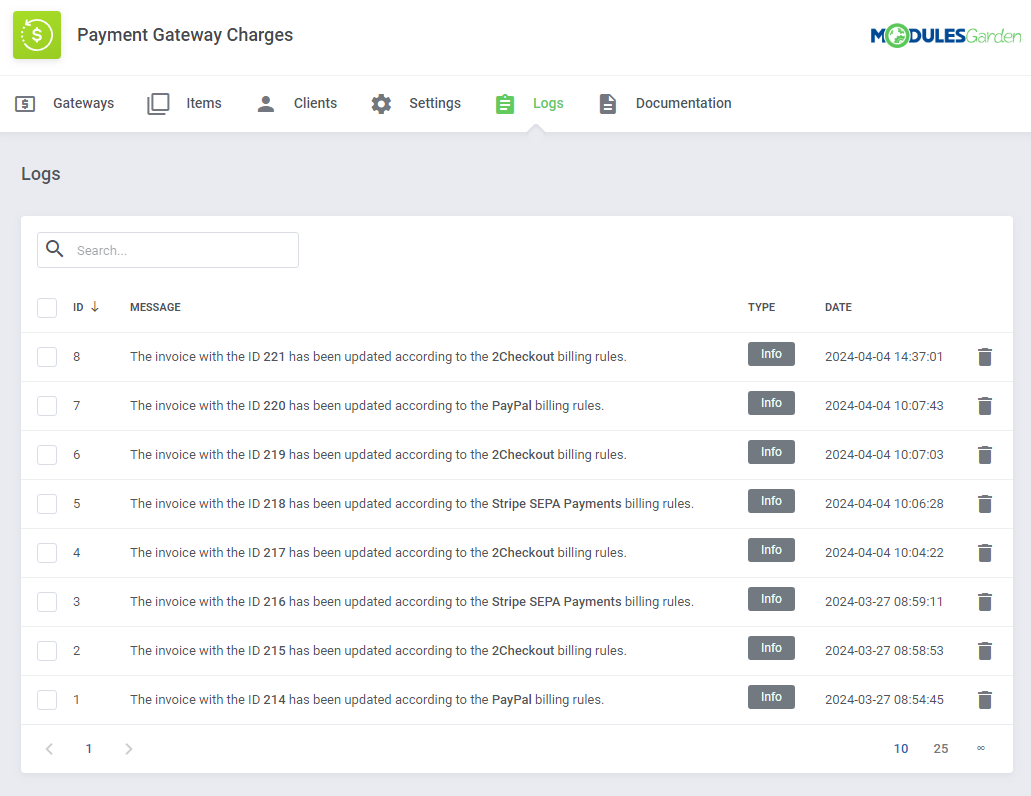The height and width of the screenshot is (796, 1031).
Task: Click the Settings gear icon
Action: pos(381,103)
